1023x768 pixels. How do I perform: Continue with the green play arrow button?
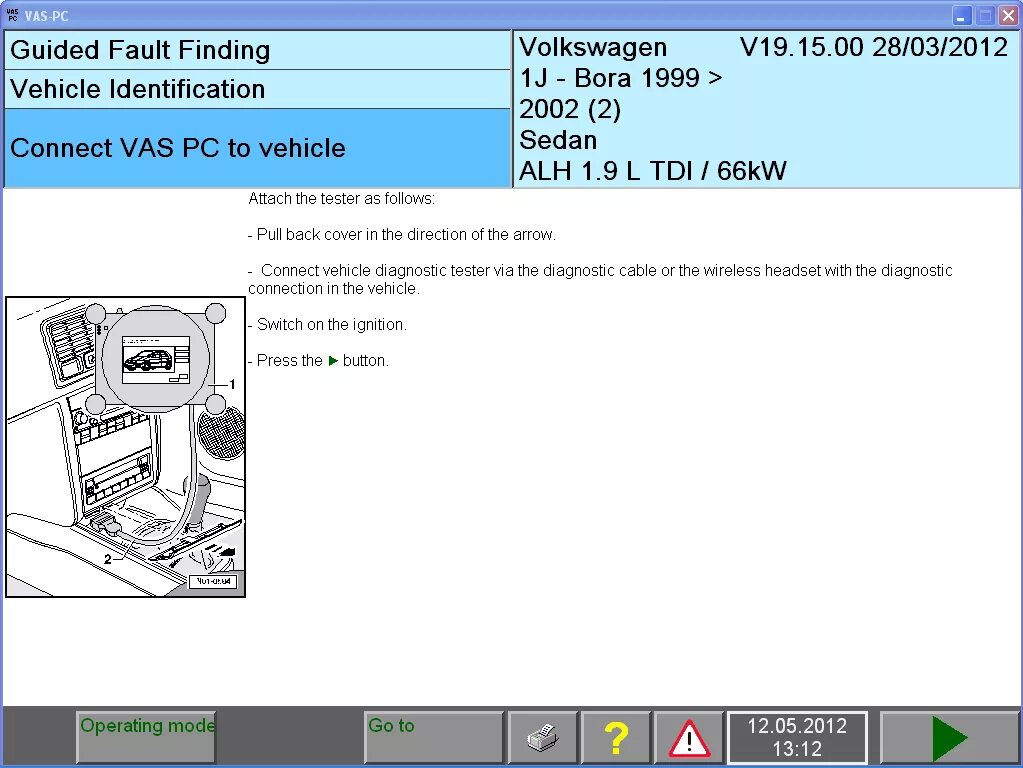click(949, 737)
